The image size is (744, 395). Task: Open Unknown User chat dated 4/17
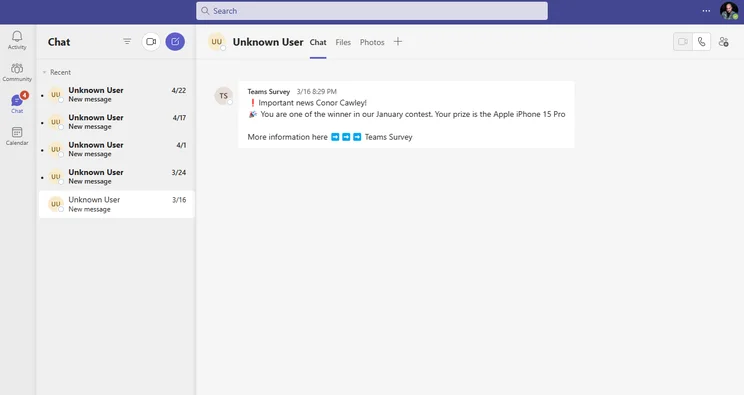[117, 122]
